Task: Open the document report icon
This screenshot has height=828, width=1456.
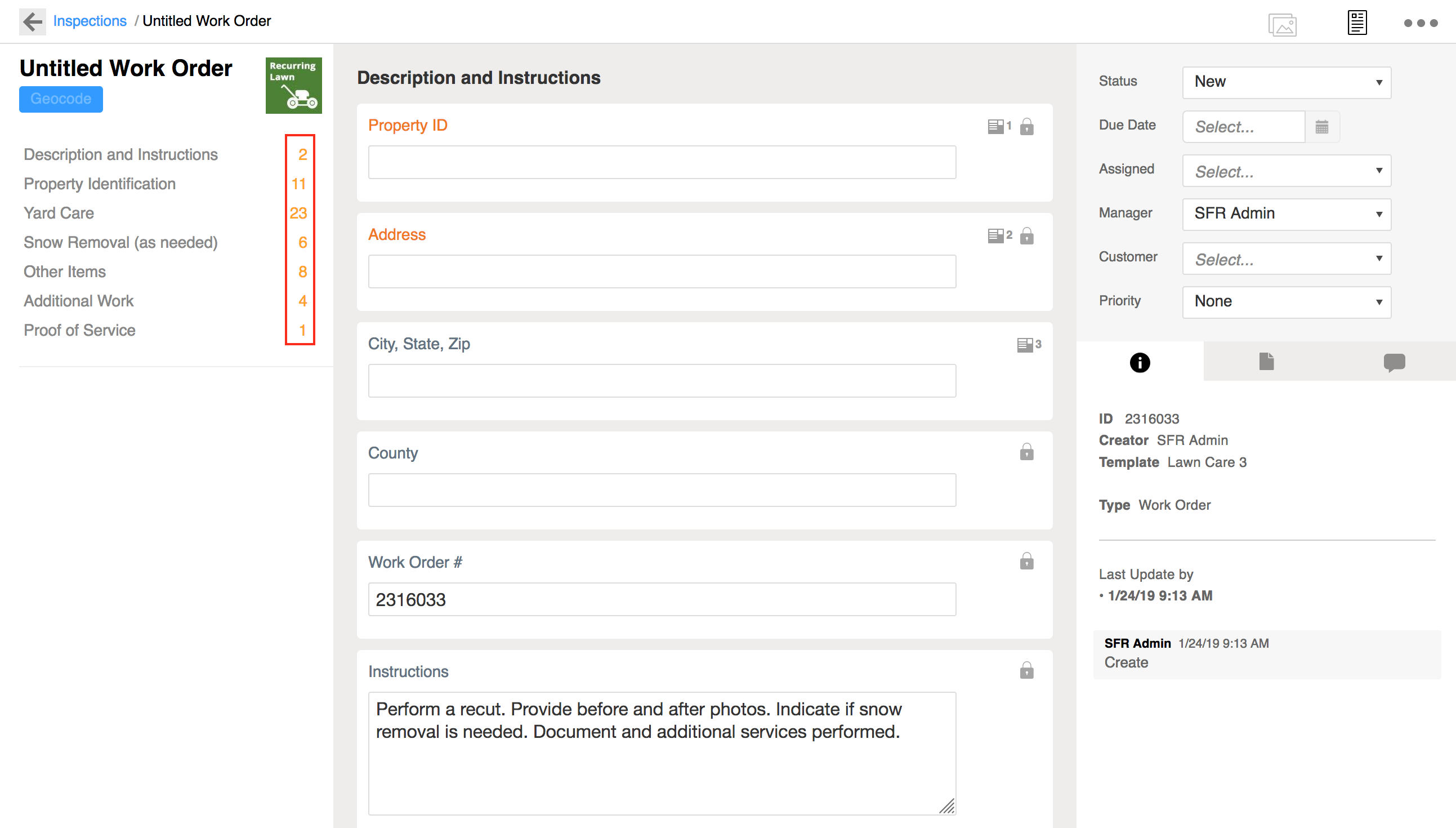Action: pyautogui.click(x=1356, y=23)
